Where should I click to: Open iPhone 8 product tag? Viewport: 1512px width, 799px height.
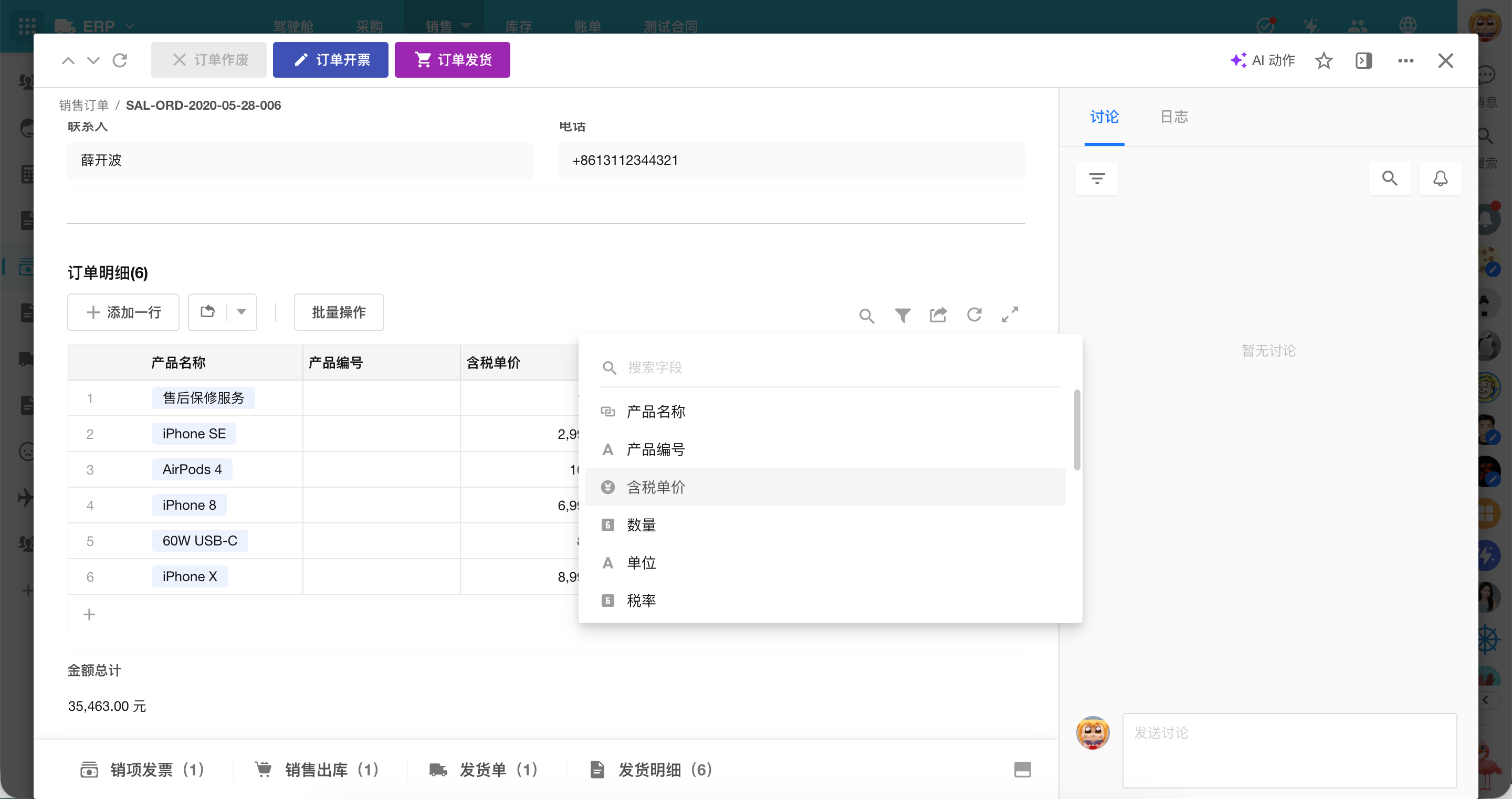click(189, 506)
